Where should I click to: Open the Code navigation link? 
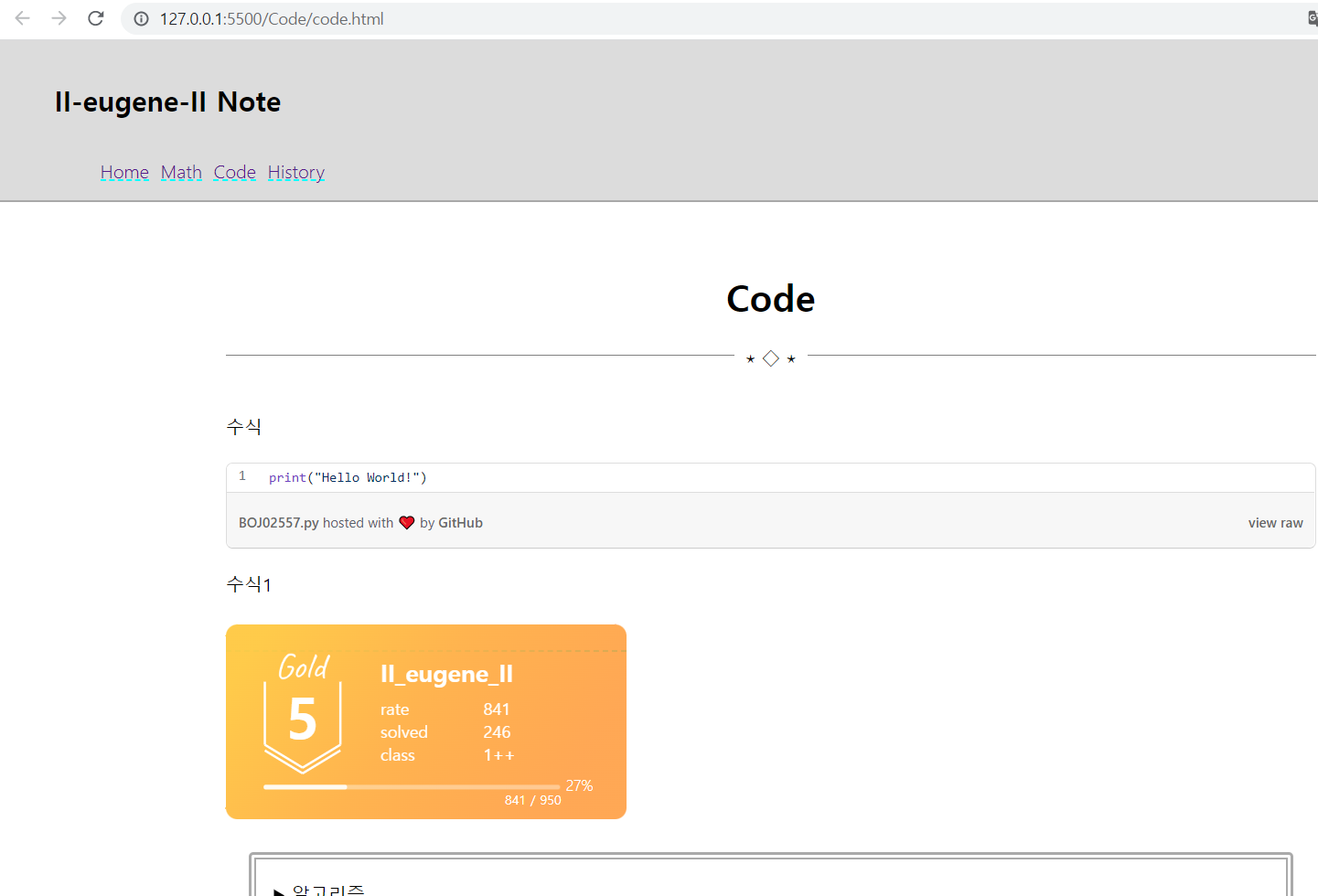235,172
